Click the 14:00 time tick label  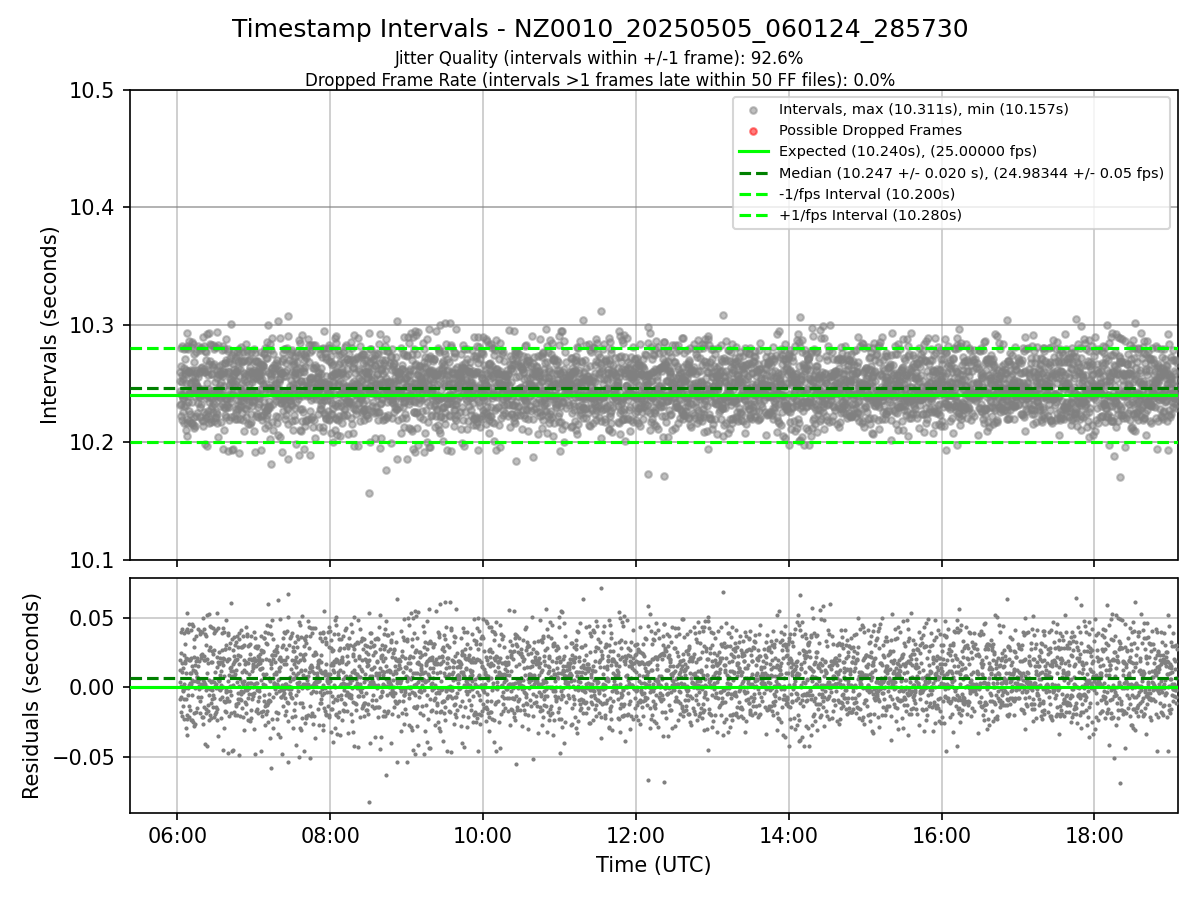[x=788, y=834]
